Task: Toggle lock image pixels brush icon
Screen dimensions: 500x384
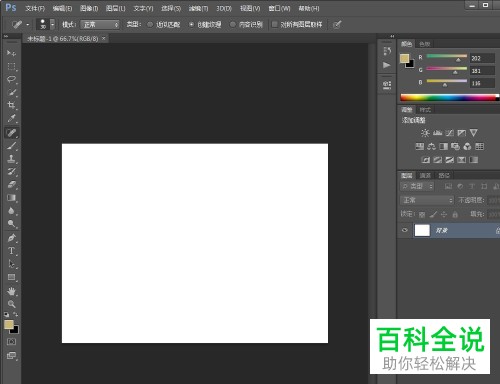Action: (x=433, y=215)
